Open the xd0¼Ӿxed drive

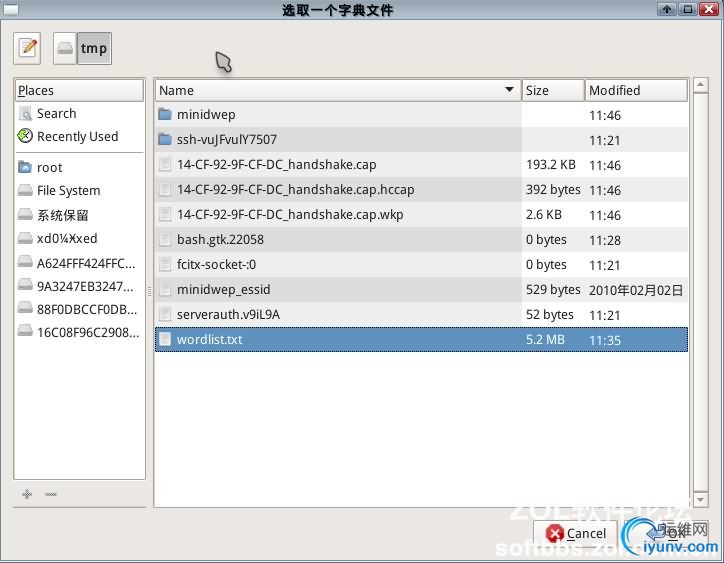point(79,238)
